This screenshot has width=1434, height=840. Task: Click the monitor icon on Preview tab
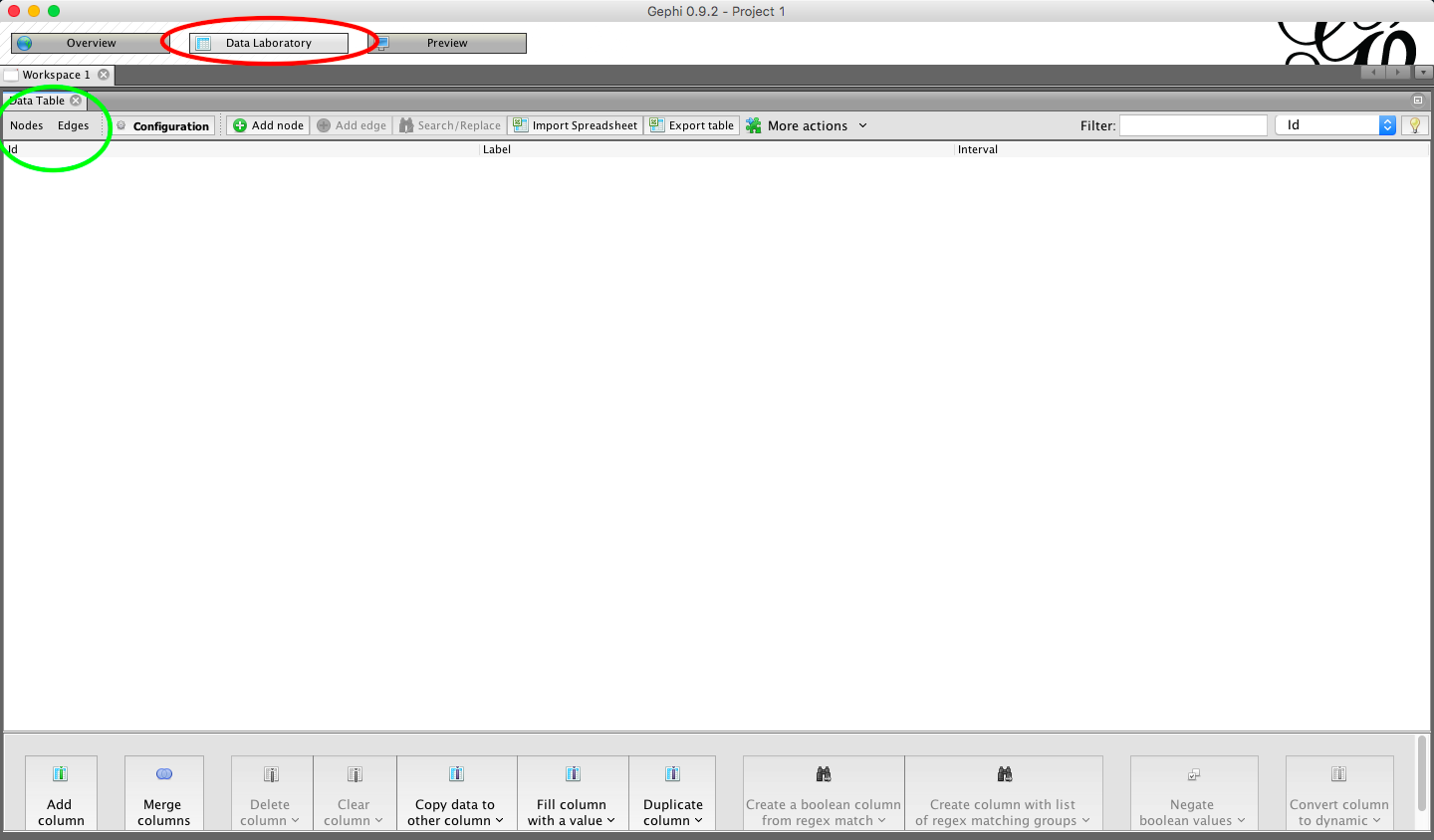click(382, 43)
